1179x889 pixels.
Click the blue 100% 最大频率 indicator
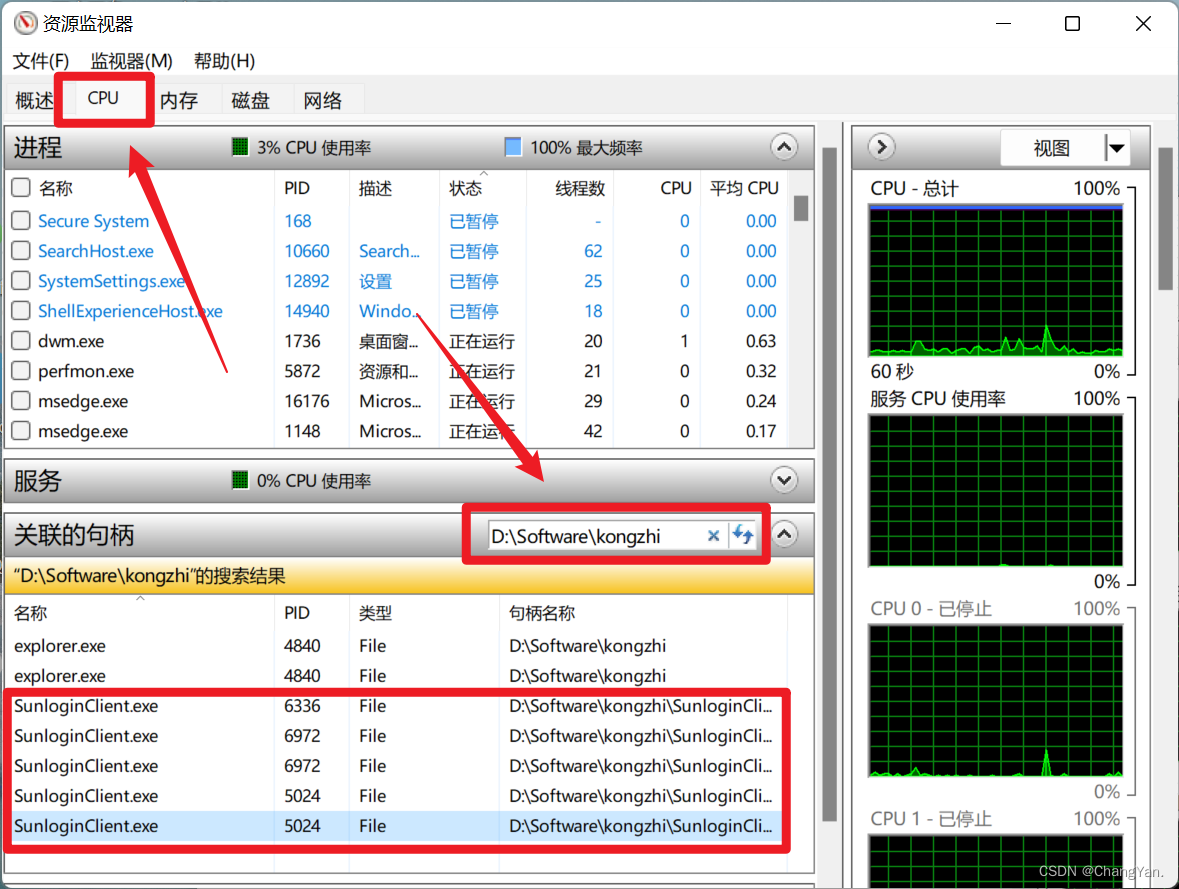513,147
